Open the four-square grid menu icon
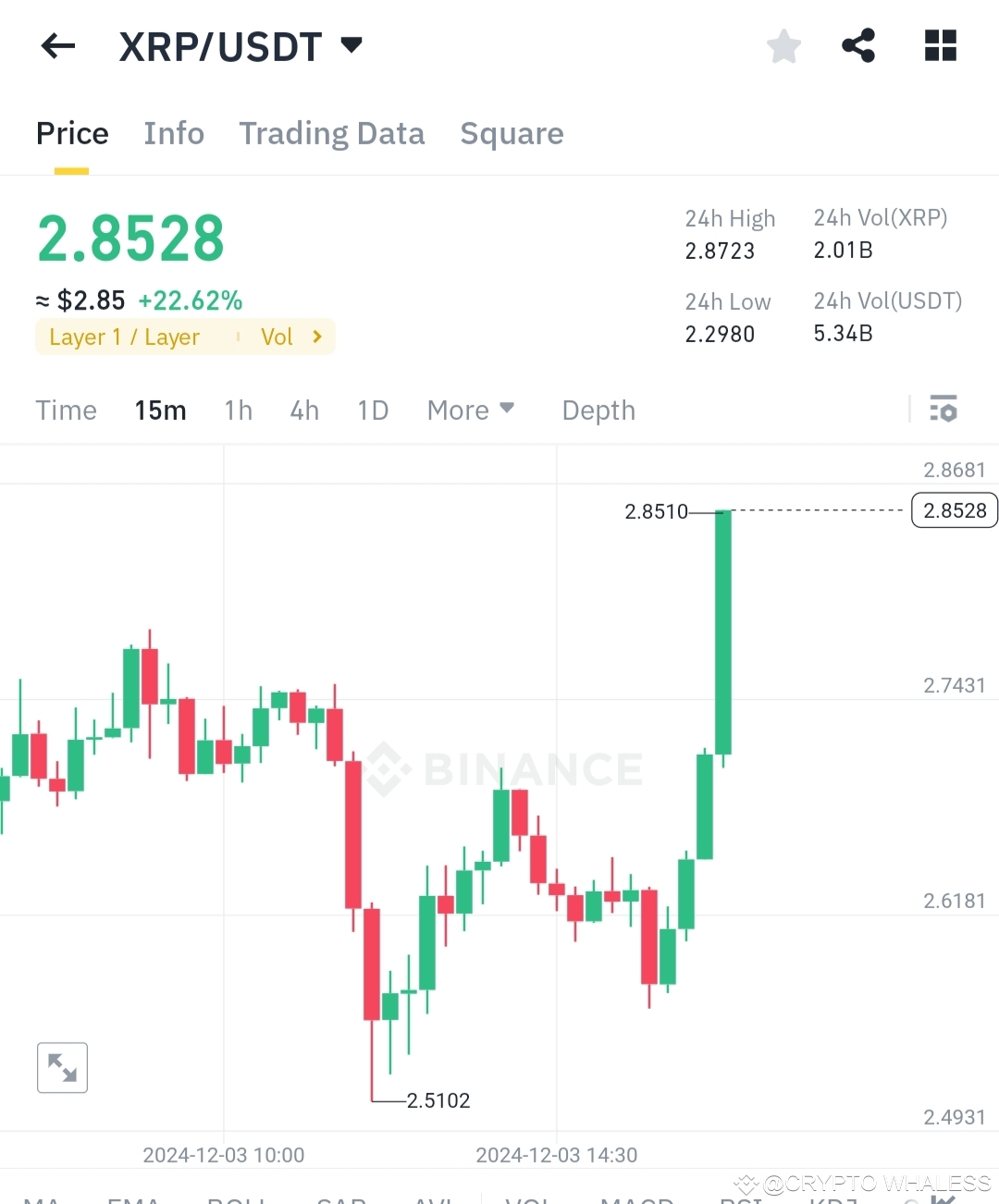The height and width of the screenshot is (1204, 999). tap(941, 45)
